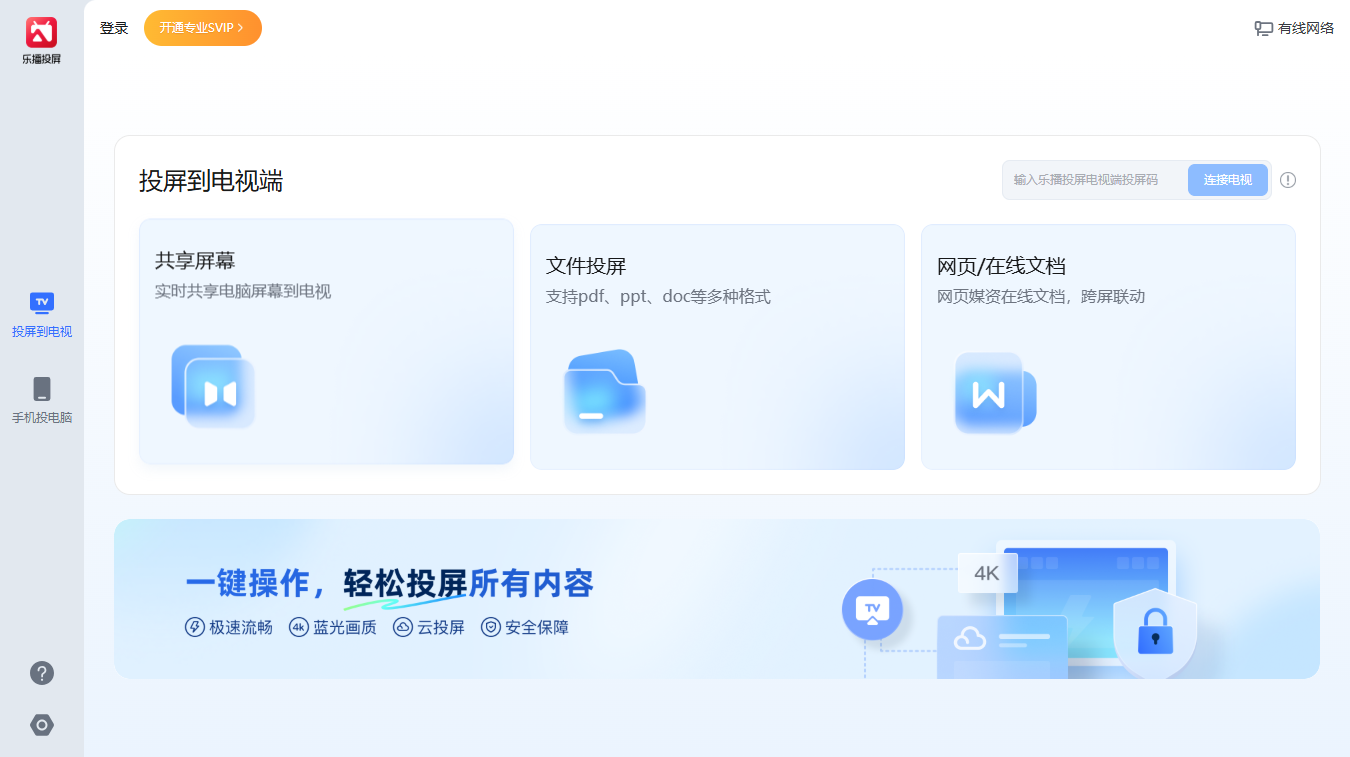Open the 投屏到电视 sidebar tab
The width and height of the screenshot is (1350, 757).
click(x=42, y=315)
